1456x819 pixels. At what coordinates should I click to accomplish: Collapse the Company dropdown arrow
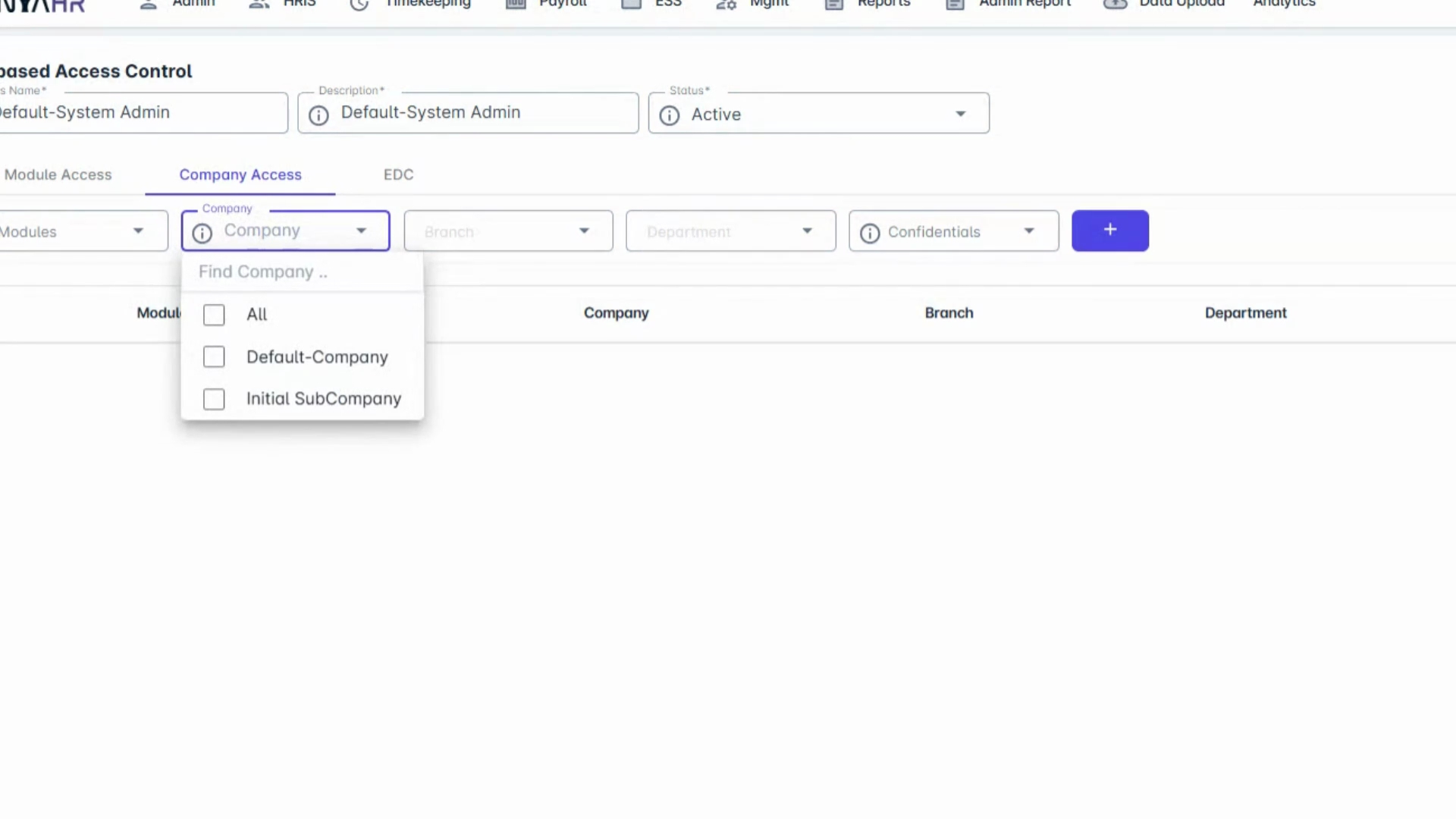[361, 231]
